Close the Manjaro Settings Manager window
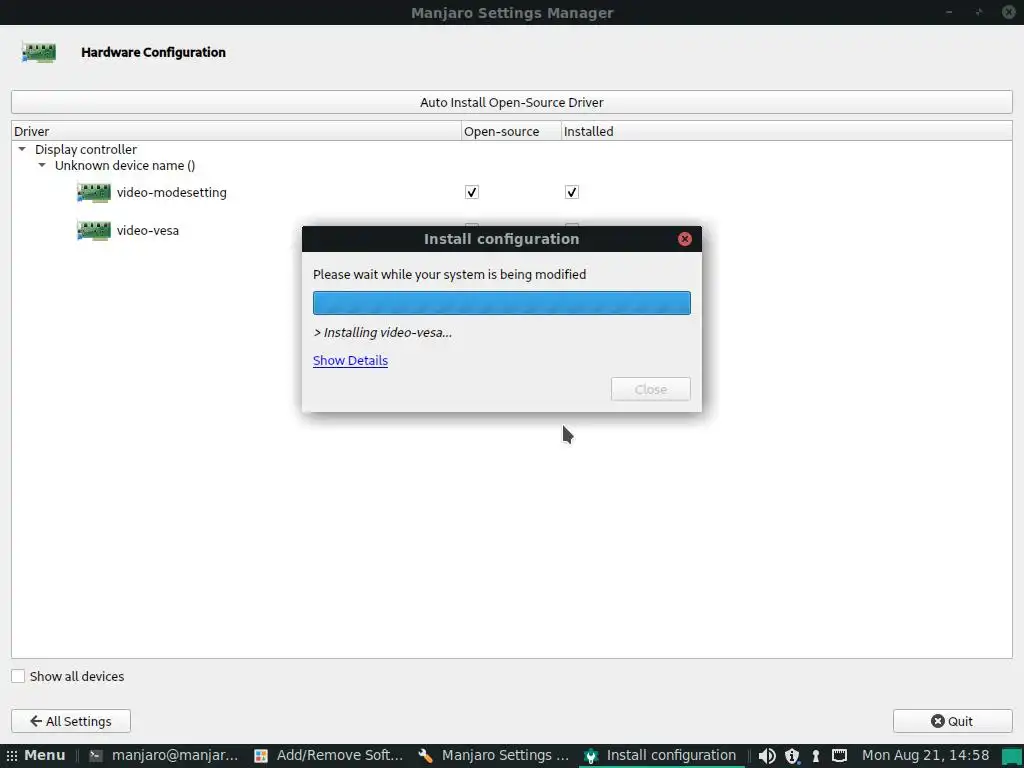The height and width of the screenshot is (768, 1024). point(1008,12)
